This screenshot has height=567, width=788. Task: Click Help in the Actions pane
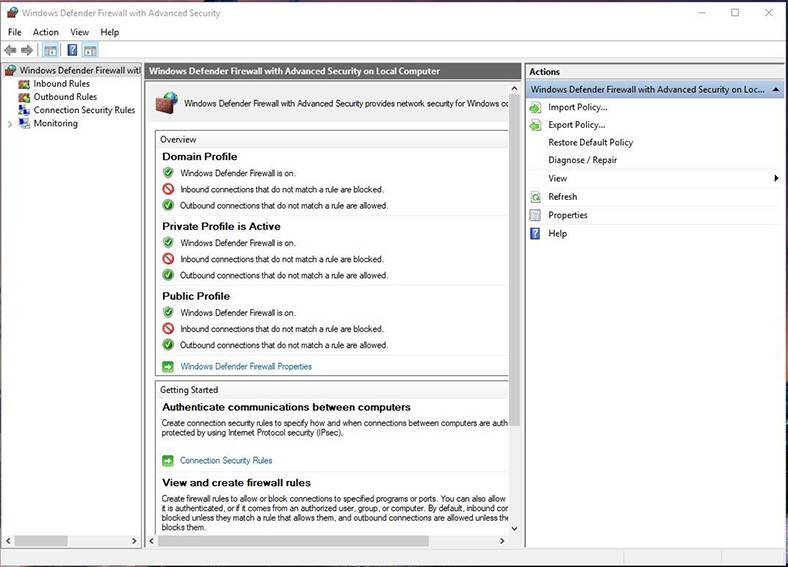[x=557, y=233]
